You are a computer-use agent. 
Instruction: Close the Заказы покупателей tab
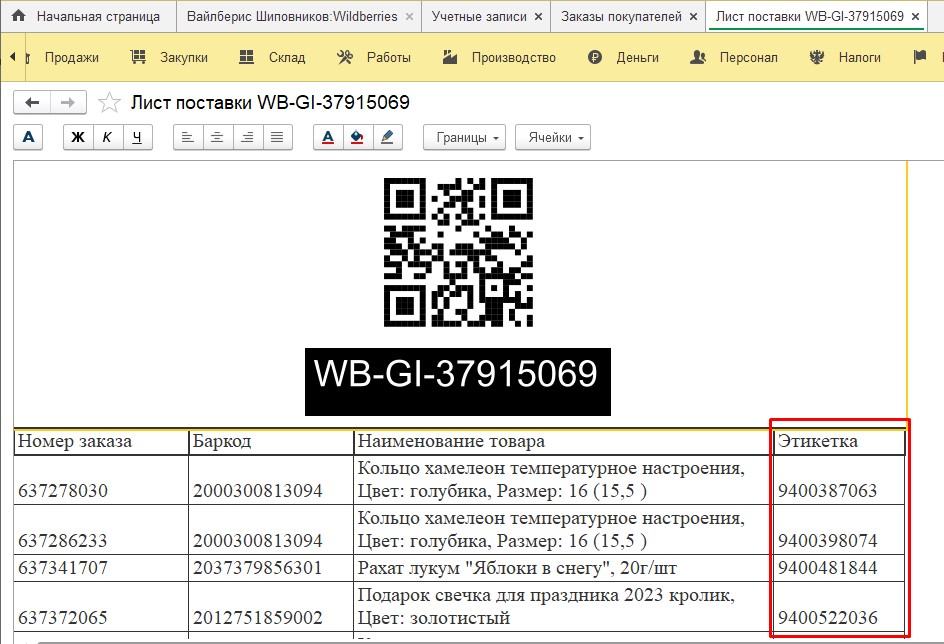694,17
